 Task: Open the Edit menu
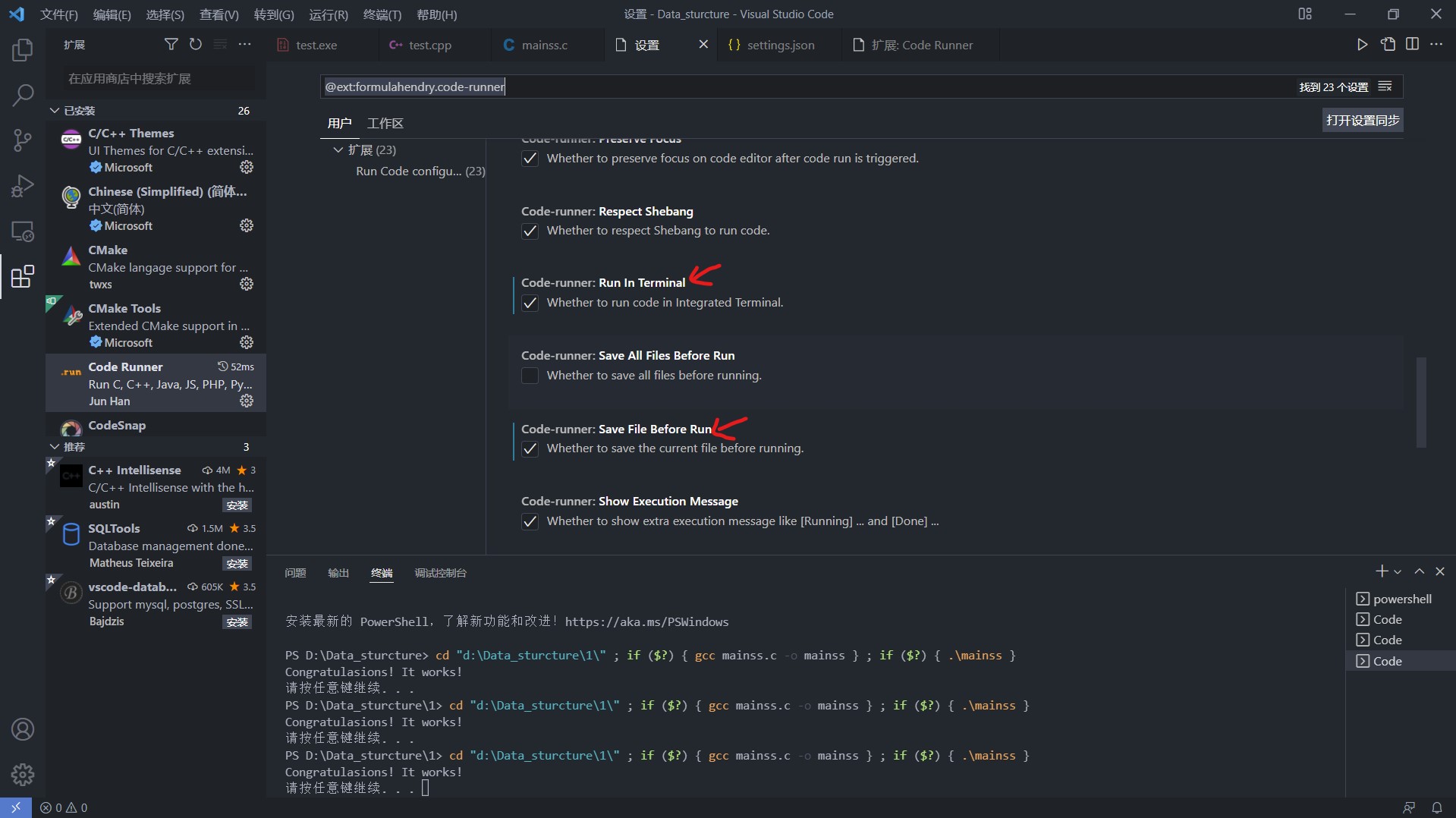(112, 14)
